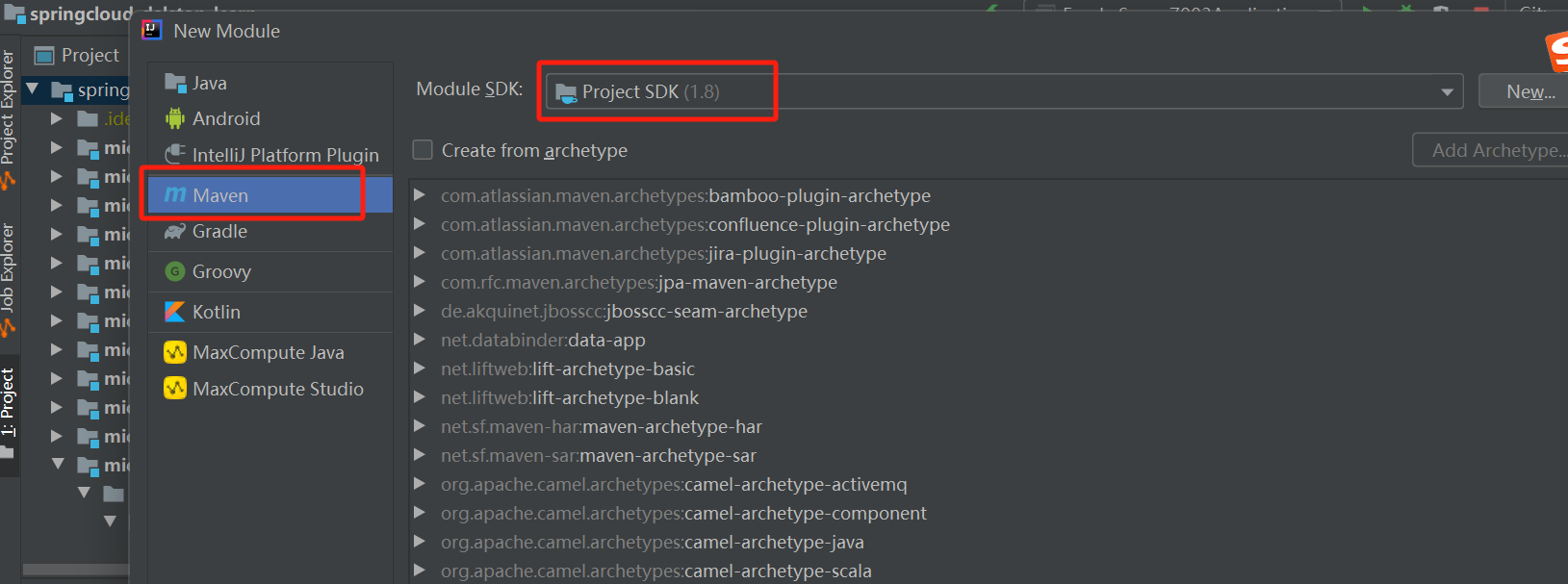Select Maven module type

270,195
